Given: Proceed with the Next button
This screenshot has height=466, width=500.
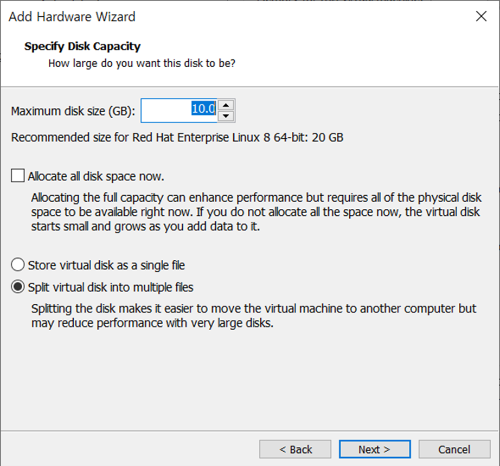Looking at the screenshot, I should pos(375,449).
